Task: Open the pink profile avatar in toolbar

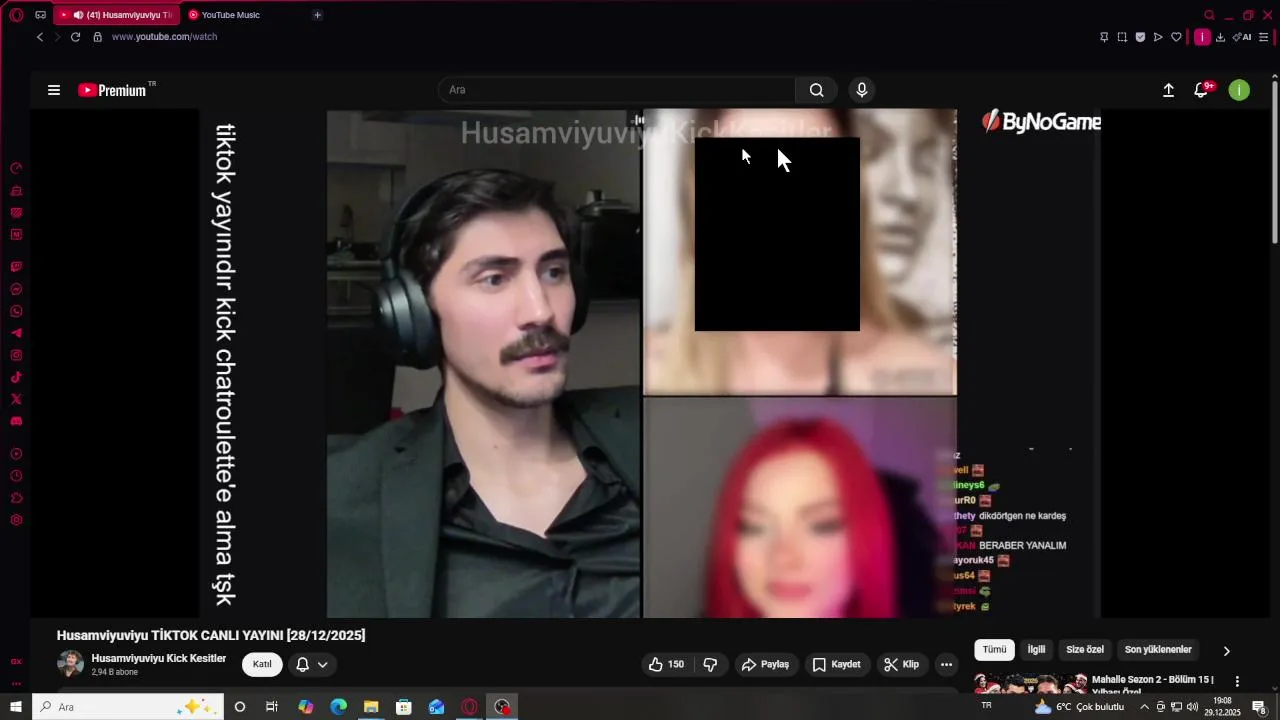Action: coord(1202,37)
